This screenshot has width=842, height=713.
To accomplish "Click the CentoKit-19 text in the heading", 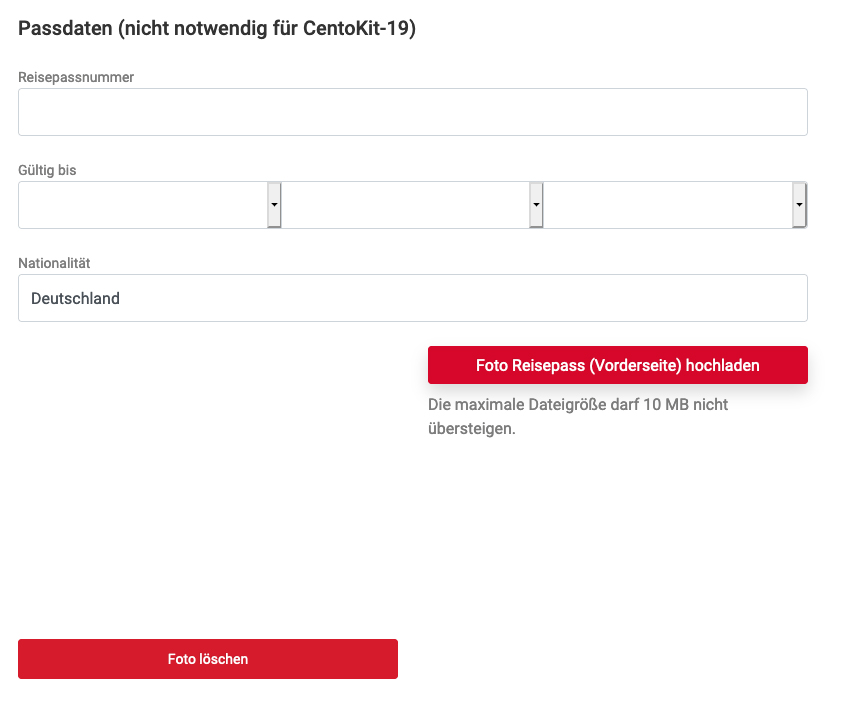I will (356, 28).
